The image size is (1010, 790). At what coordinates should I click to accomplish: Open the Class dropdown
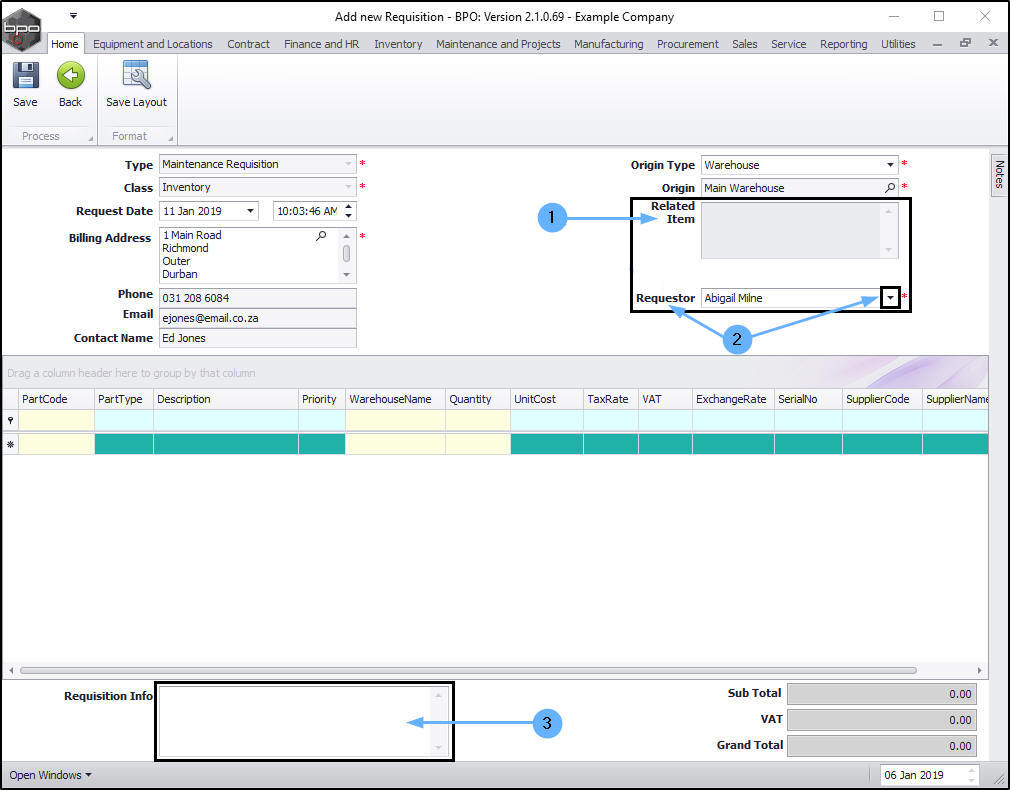[348, 187]
